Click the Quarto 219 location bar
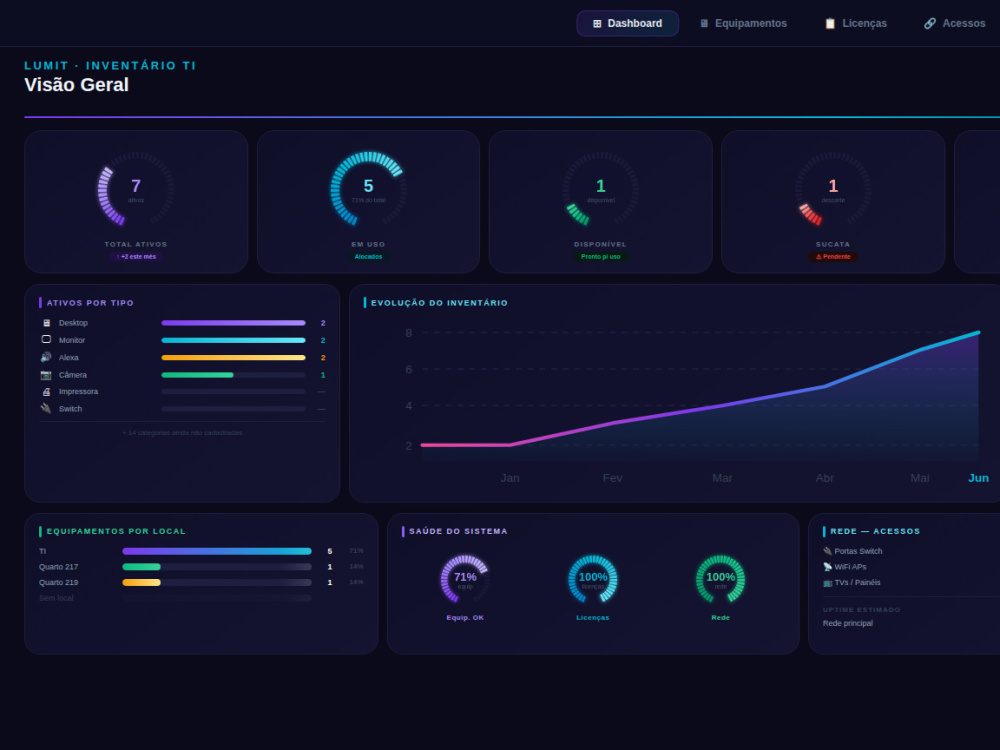1000x750 pixels. pos(217,582)
